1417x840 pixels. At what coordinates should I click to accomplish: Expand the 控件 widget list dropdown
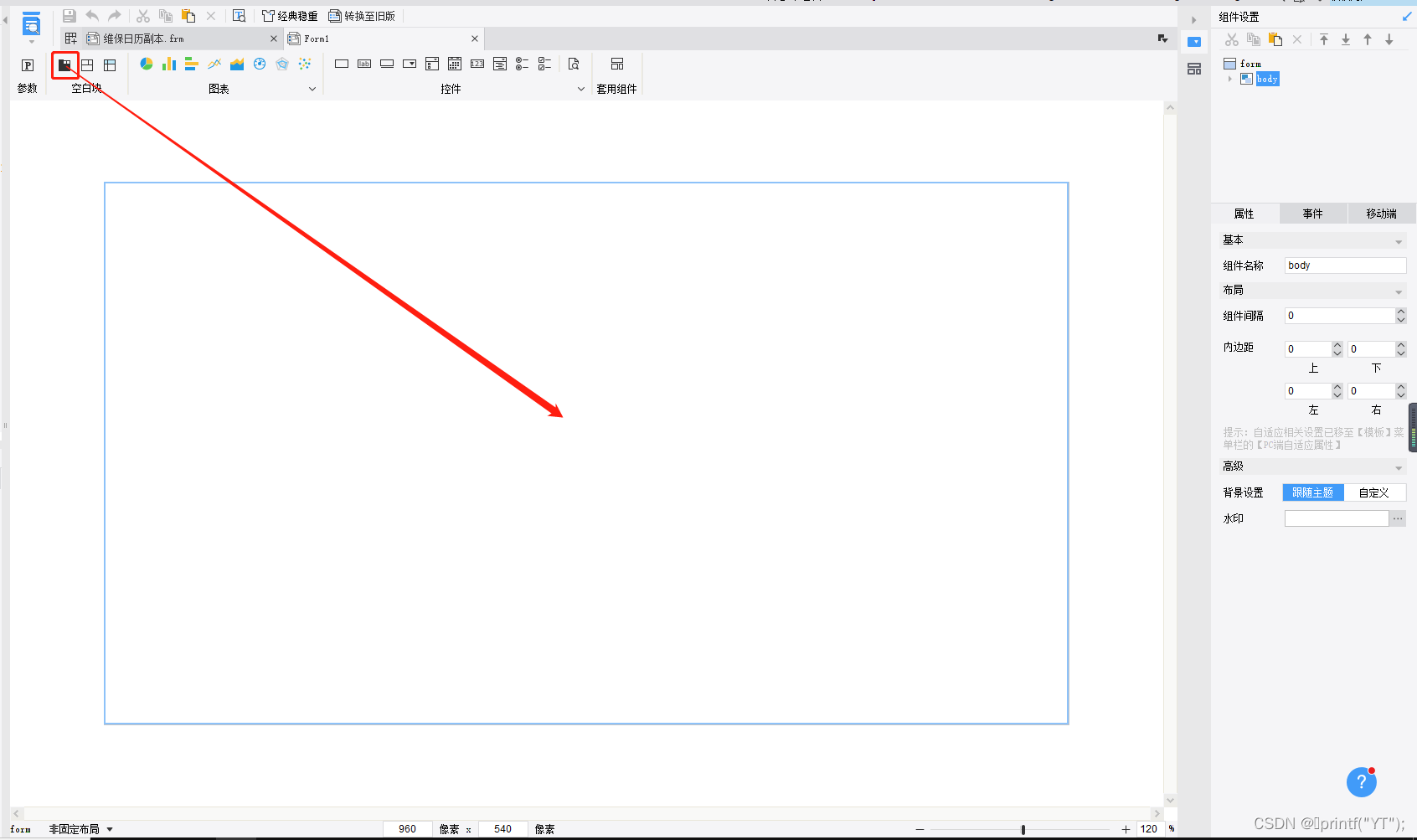pyautogui.click(x=581, y=89)
